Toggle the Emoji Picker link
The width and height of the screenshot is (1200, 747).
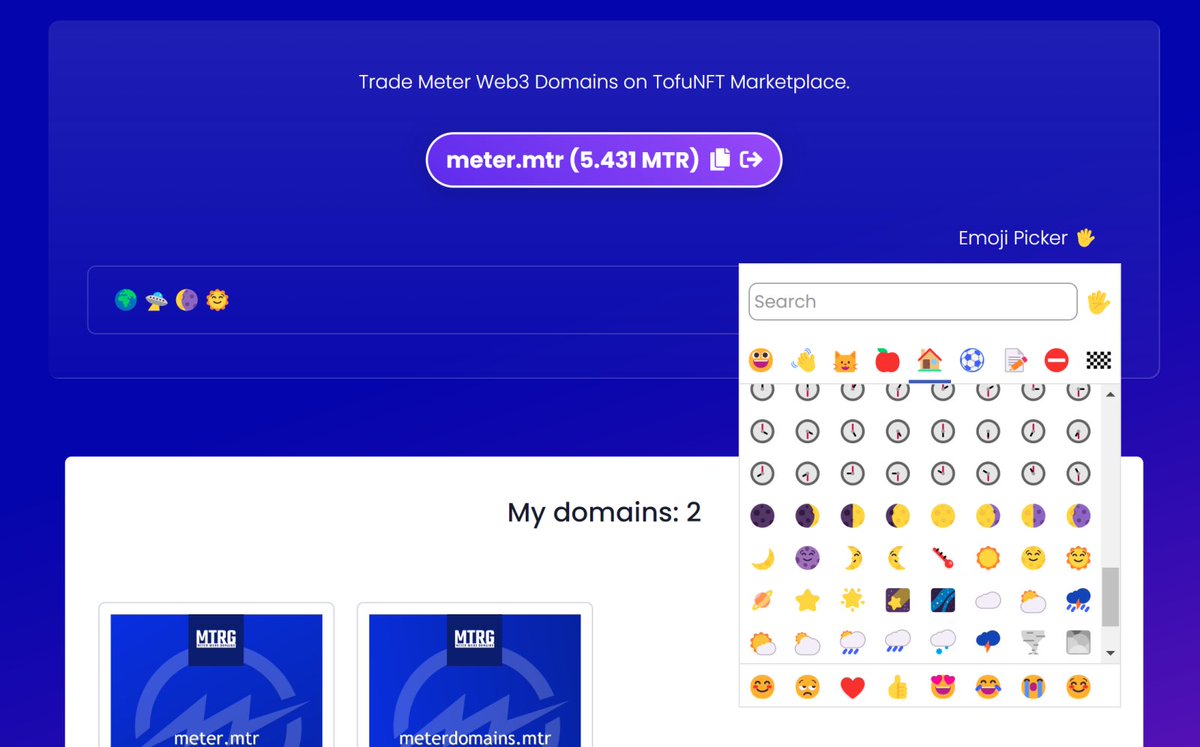[1026, 238]
